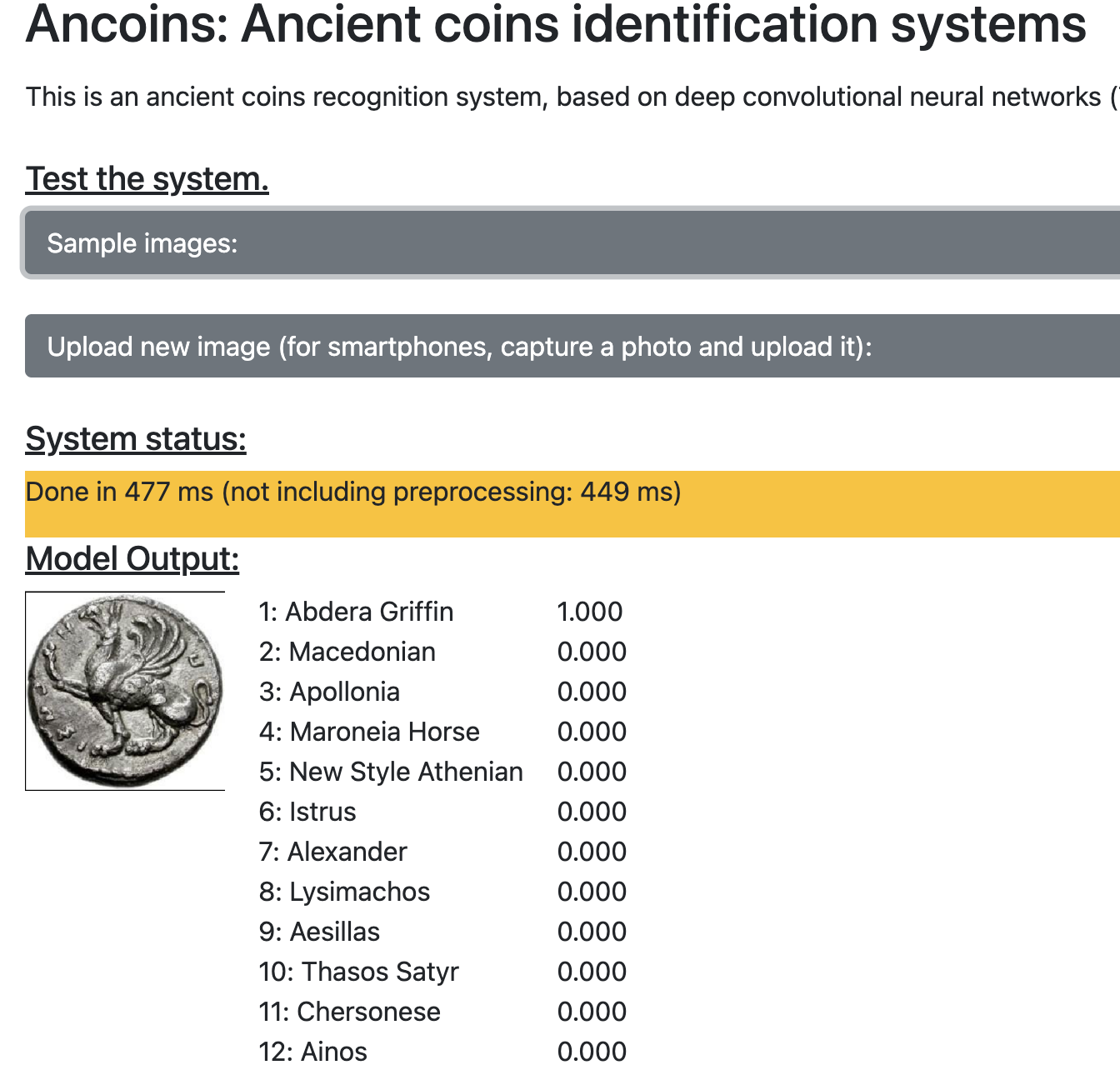Click the Chersonese classification entry

click(x=350, y=1011)
